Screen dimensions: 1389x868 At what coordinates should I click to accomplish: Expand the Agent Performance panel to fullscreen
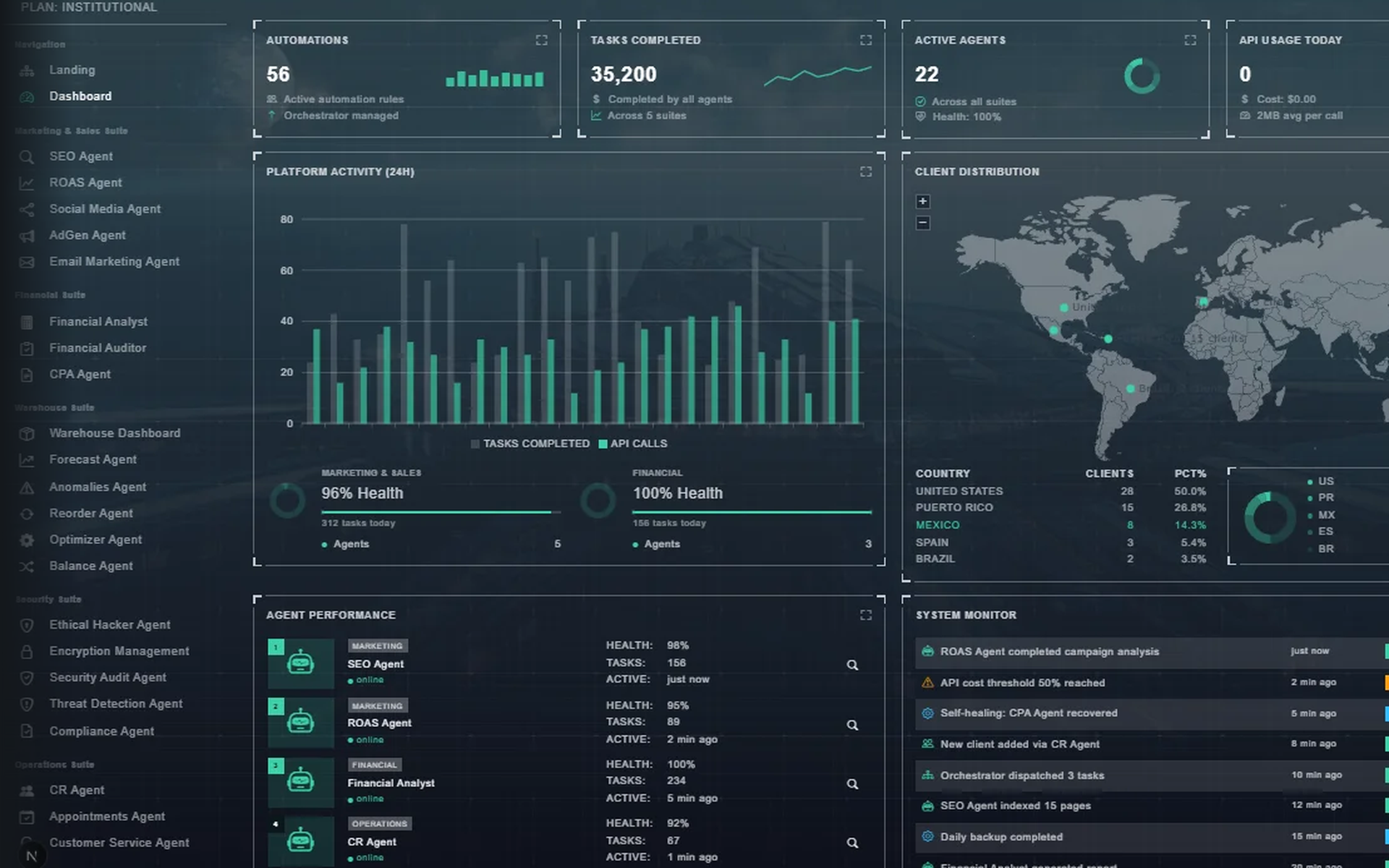[865, 615]
